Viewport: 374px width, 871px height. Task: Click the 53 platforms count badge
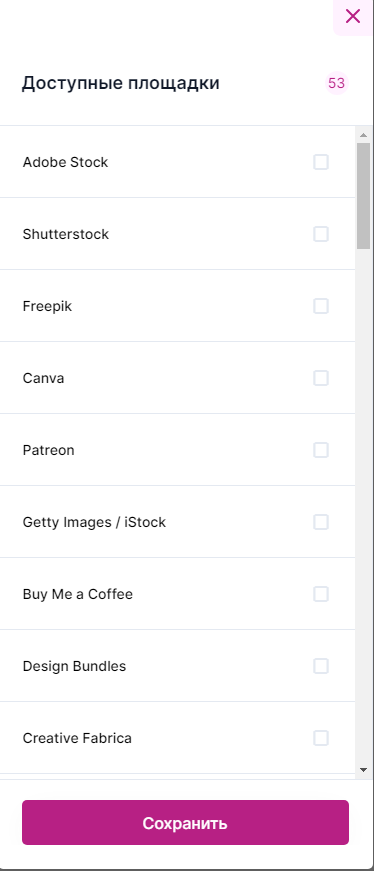click(x=337, y=83)
